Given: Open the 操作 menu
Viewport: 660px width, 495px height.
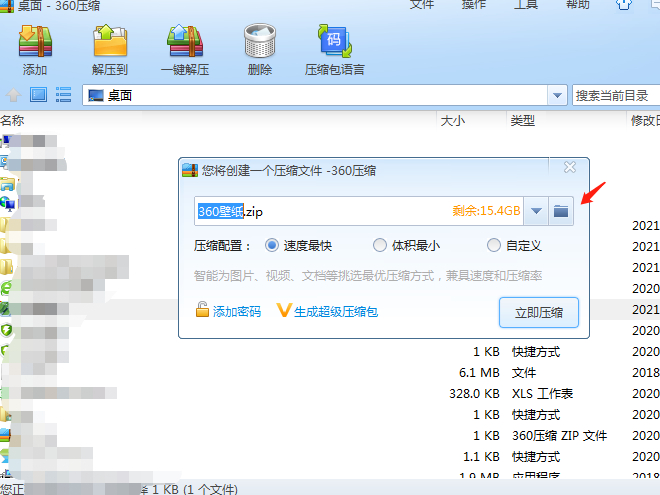Looking at the screenshot, I should click(x=474, y=4).
